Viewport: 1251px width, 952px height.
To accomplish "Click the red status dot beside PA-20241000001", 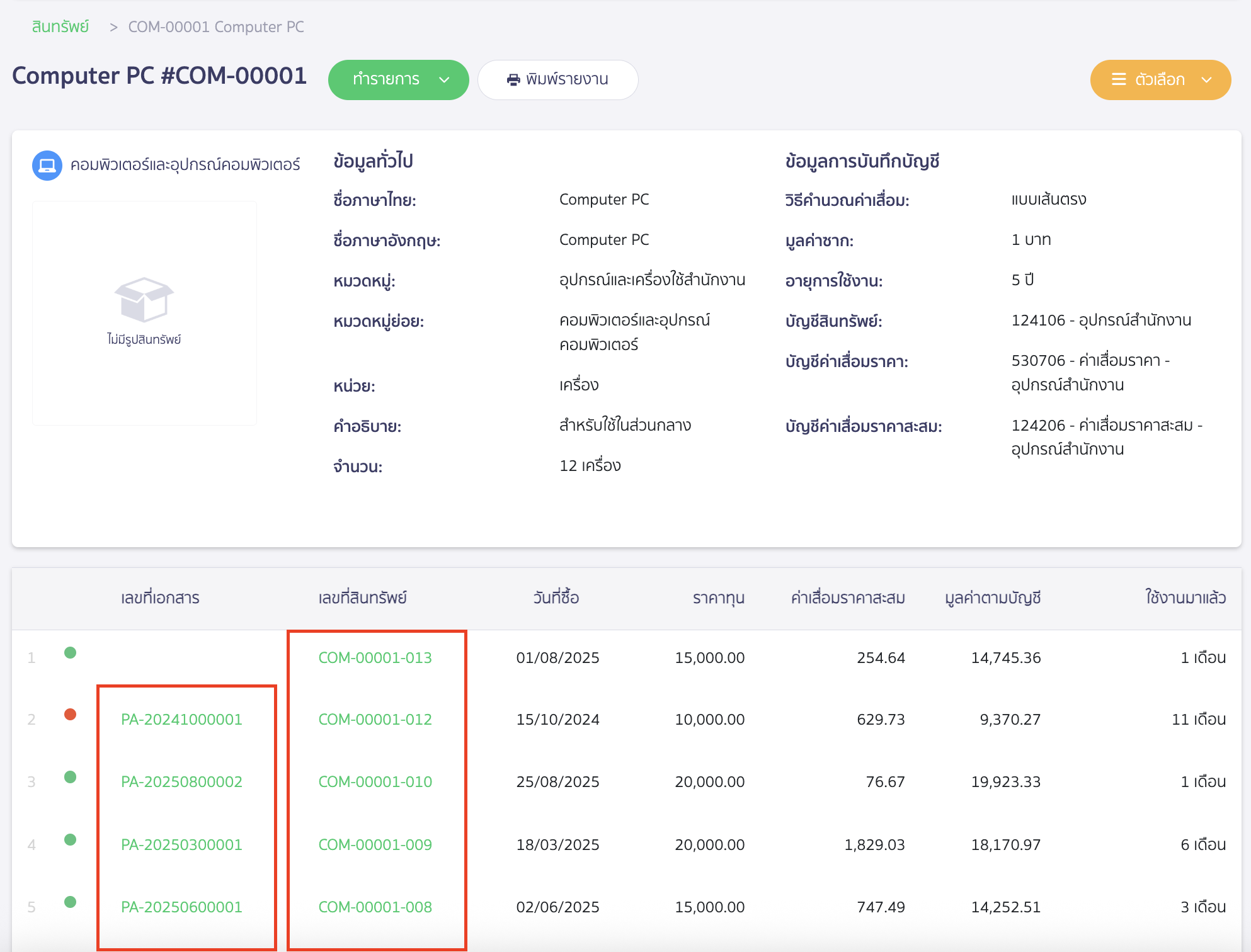I will coord(70,715).
